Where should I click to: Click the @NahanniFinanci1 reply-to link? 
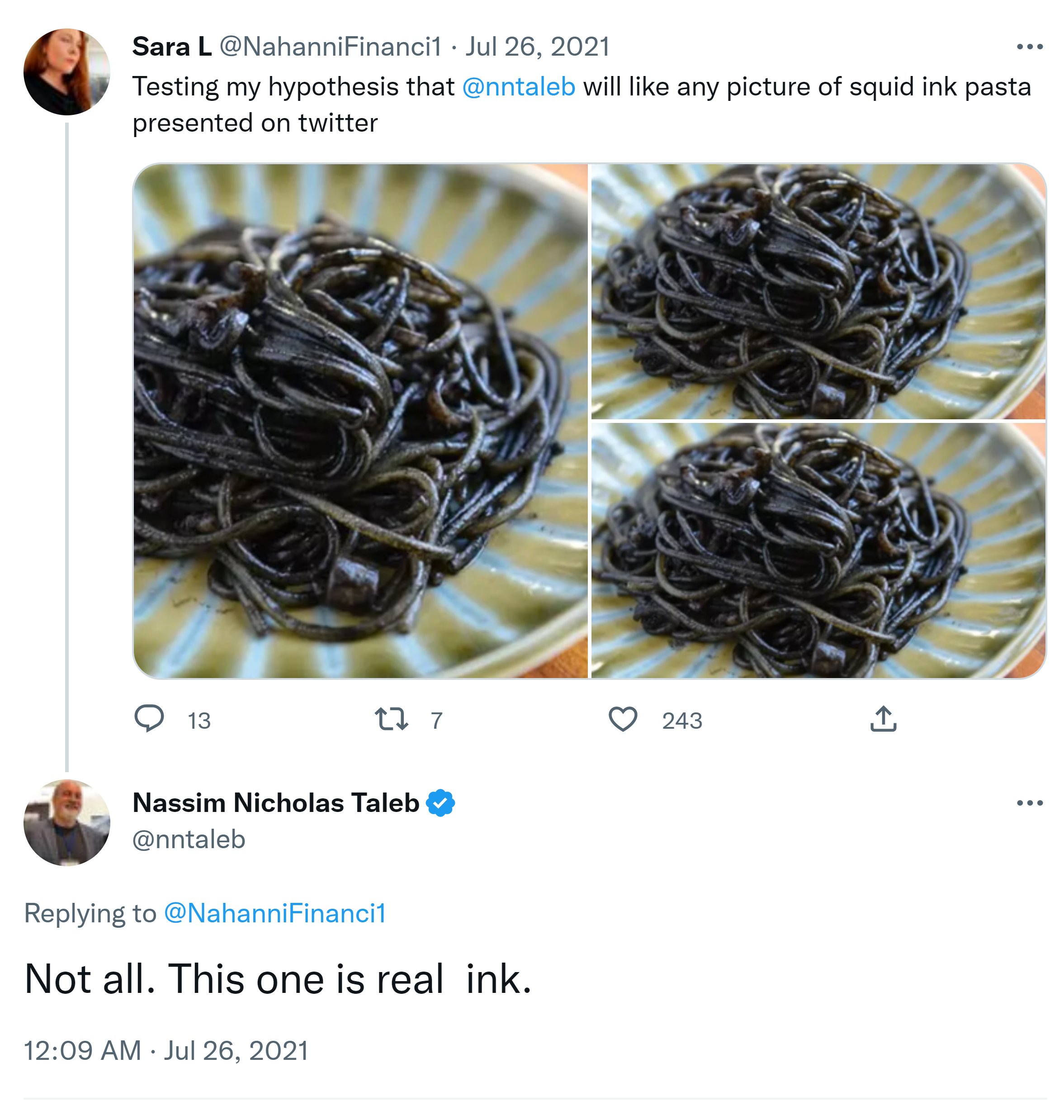click(x=275, y=913)
